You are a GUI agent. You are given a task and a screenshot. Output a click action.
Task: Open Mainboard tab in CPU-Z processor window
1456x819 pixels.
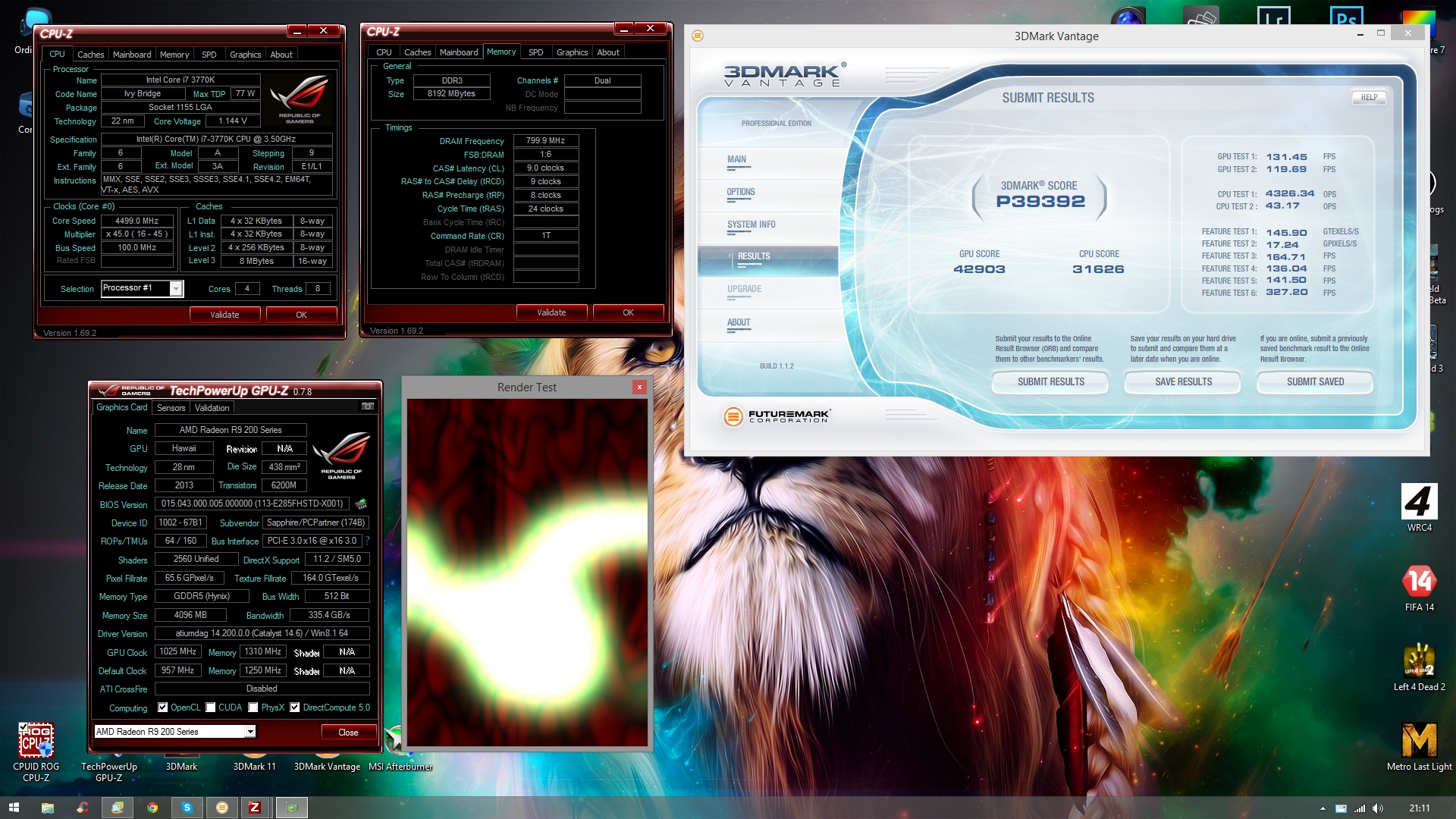click(x=132, y=55)
